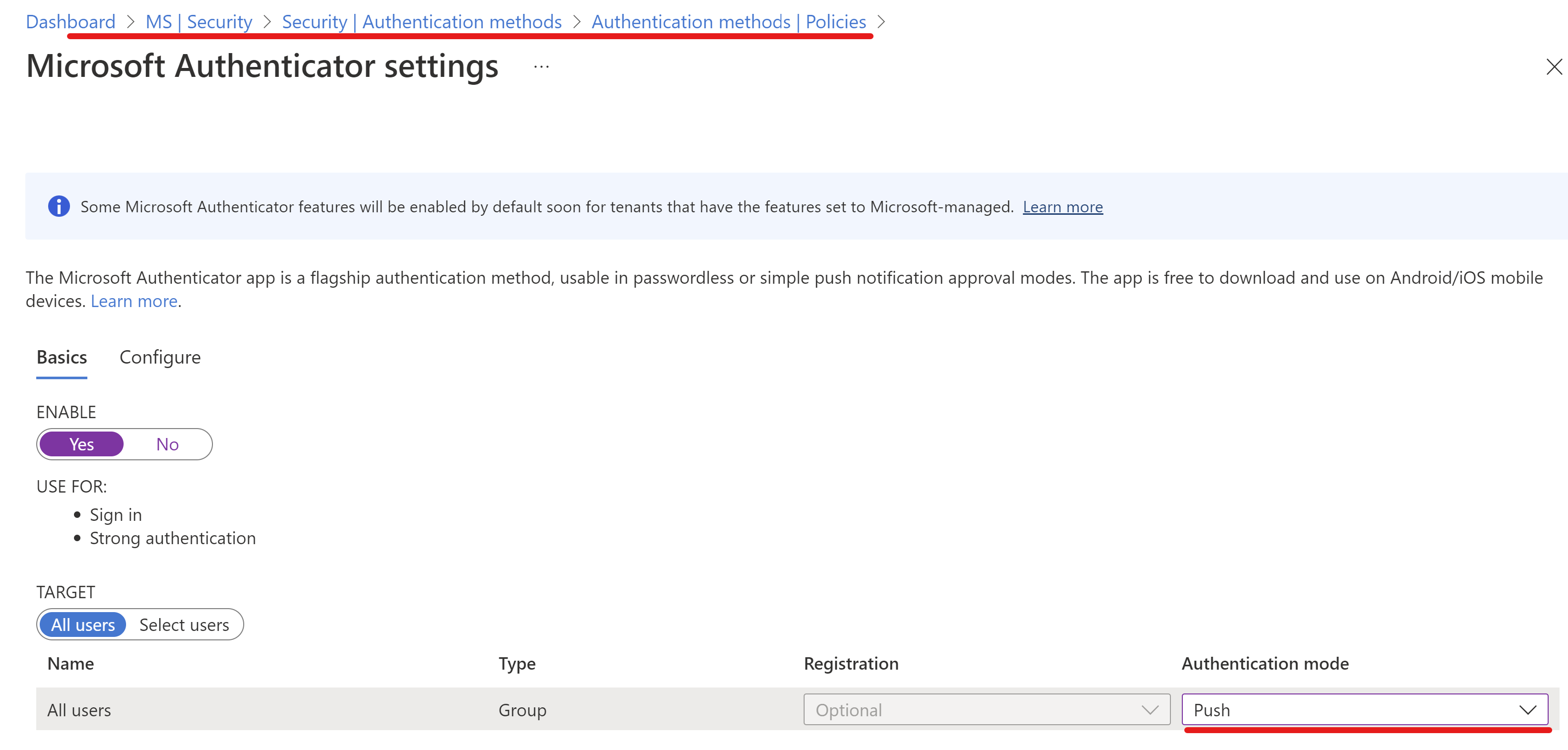
Task: Set Enable toggle to Yes
Action: pos(81,444)
